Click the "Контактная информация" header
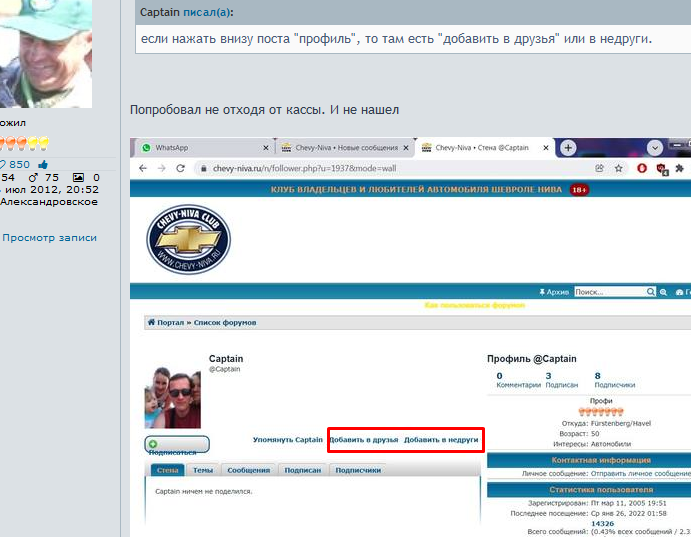This screenshot has width=691, height=537. pos(601,460)
